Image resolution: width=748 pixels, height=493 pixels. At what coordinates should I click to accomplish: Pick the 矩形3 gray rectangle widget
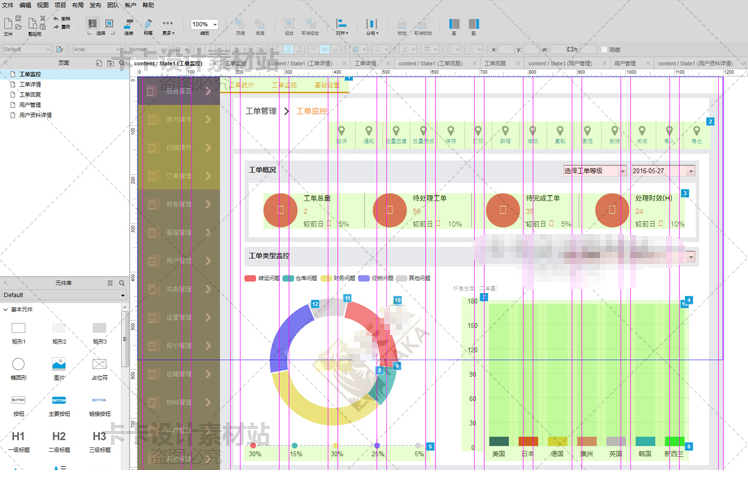(99, 333)
